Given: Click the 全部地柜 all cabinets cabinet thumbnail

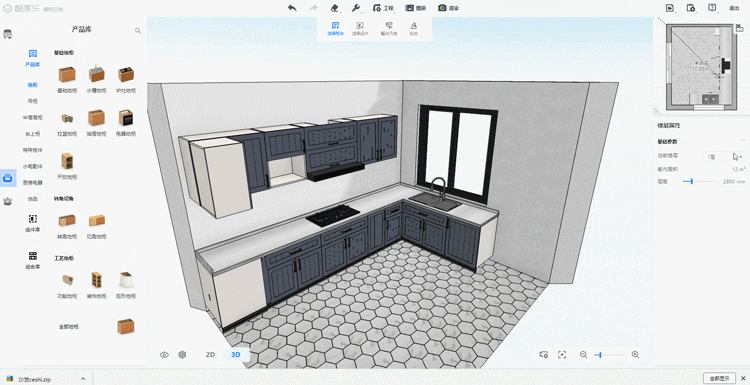Looking at the screenshot, I should click(x=126, y=326).
